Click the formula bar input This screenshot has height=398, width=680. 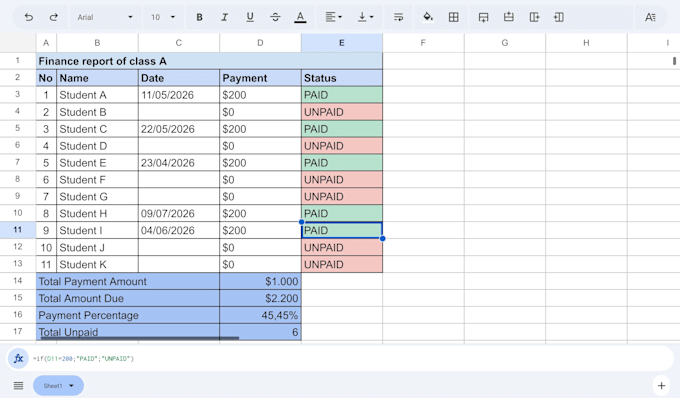click(x=351, y=359)
